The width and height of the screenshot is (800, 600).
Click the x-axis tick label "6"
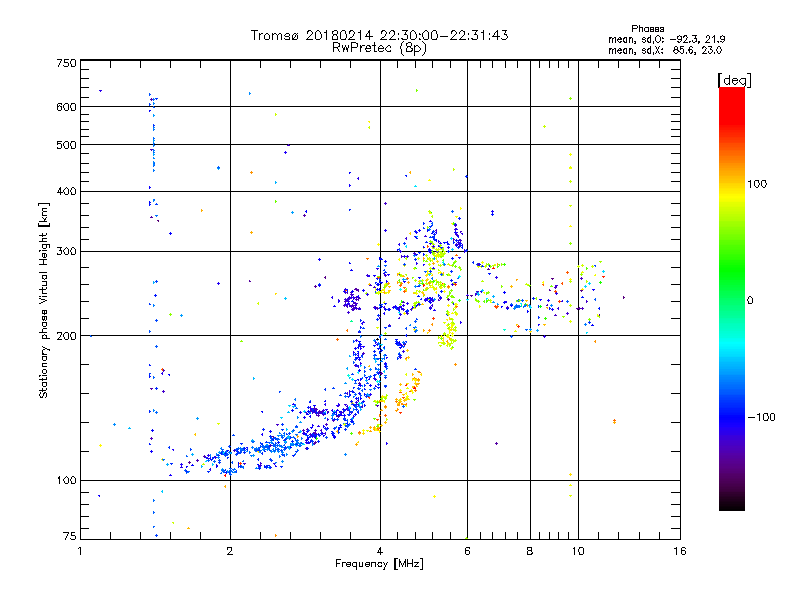(467, 551)
